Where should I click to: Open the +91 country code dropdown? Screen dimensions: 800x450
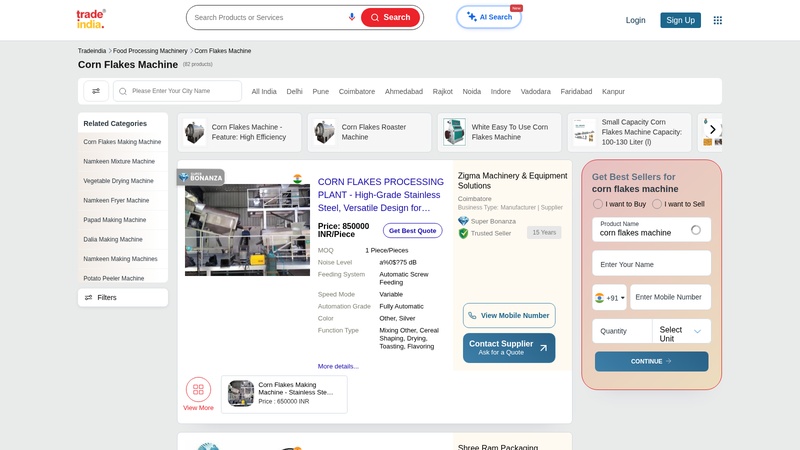click(x=609, y=297)
